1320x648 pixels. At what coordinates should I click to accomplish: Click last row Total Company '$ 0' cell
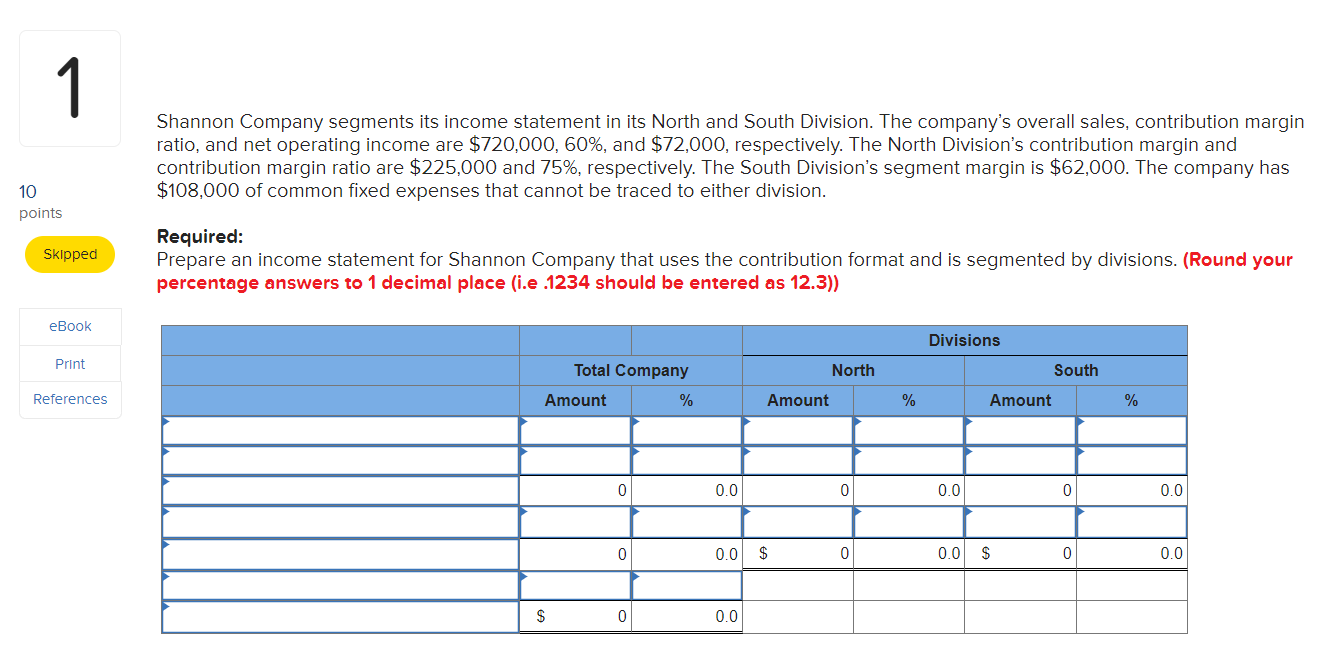pos(575,617)
